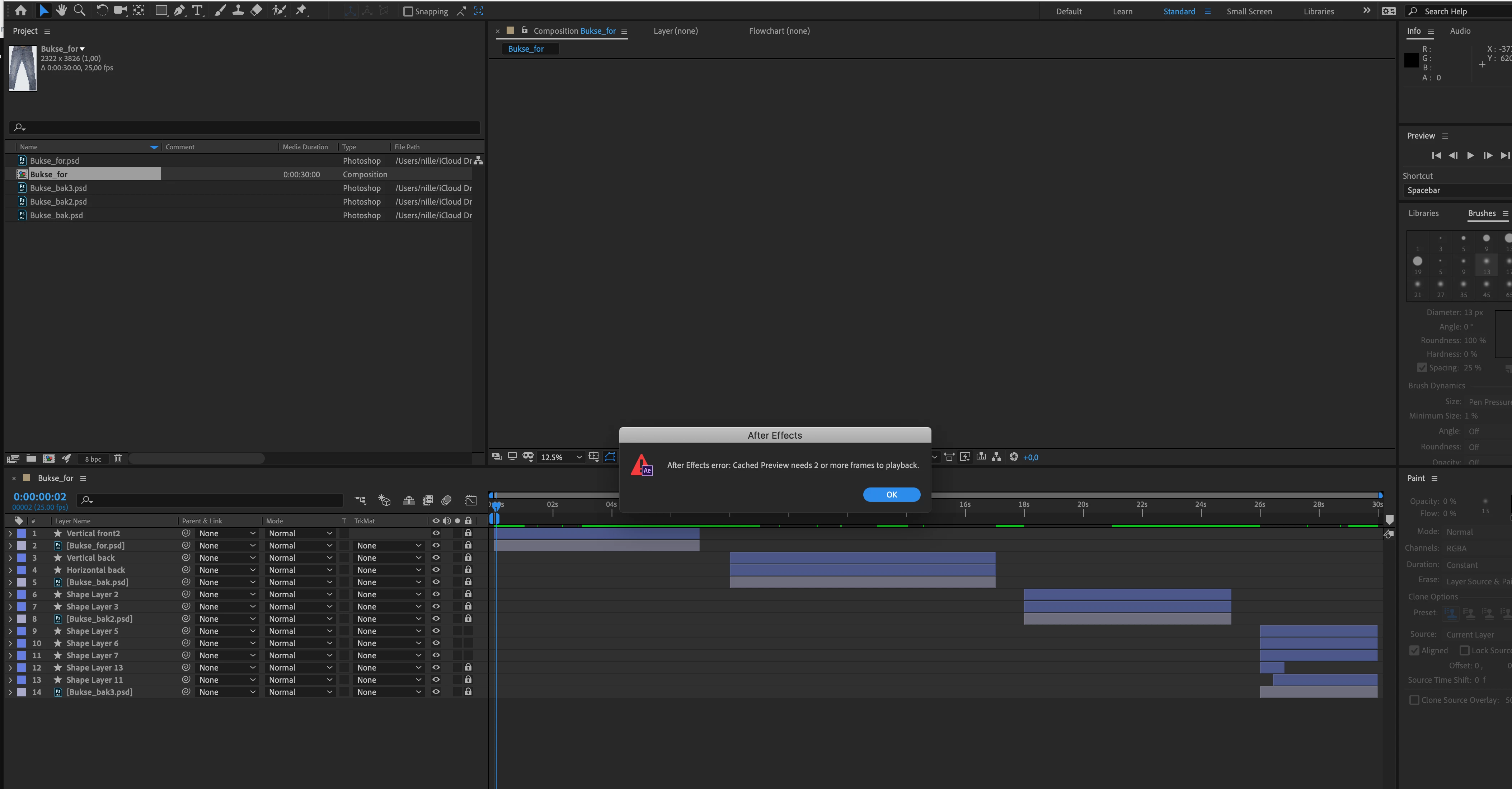The width and height of the screenshot is (1512, 789).
Task: Click the Home icon in toolbar
Action: (x=20, y=10)
